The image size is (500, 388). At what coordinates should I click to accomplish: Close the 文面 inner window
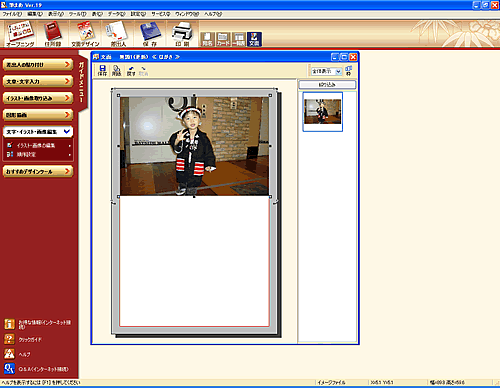coord(353,57)
